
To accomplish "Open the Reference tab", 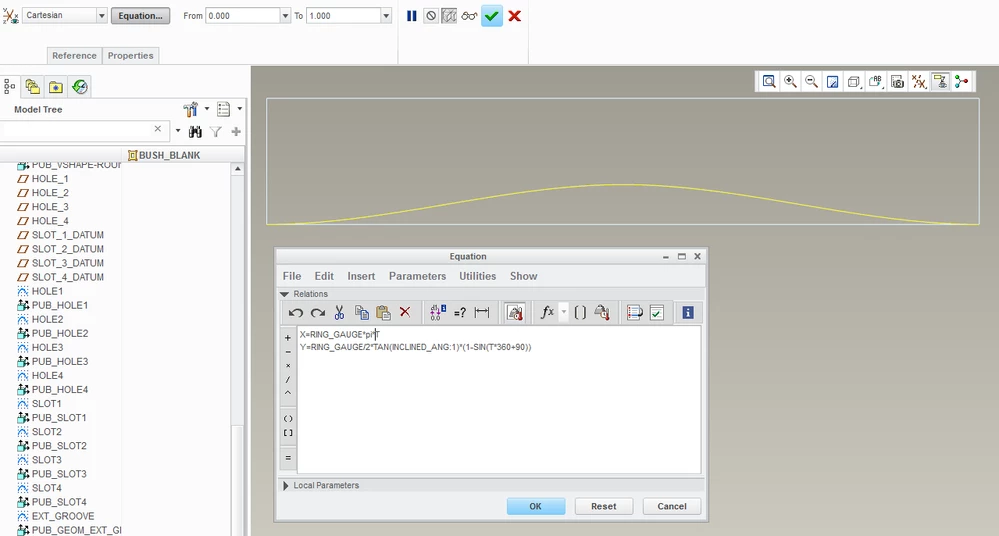I will (75, 55).
